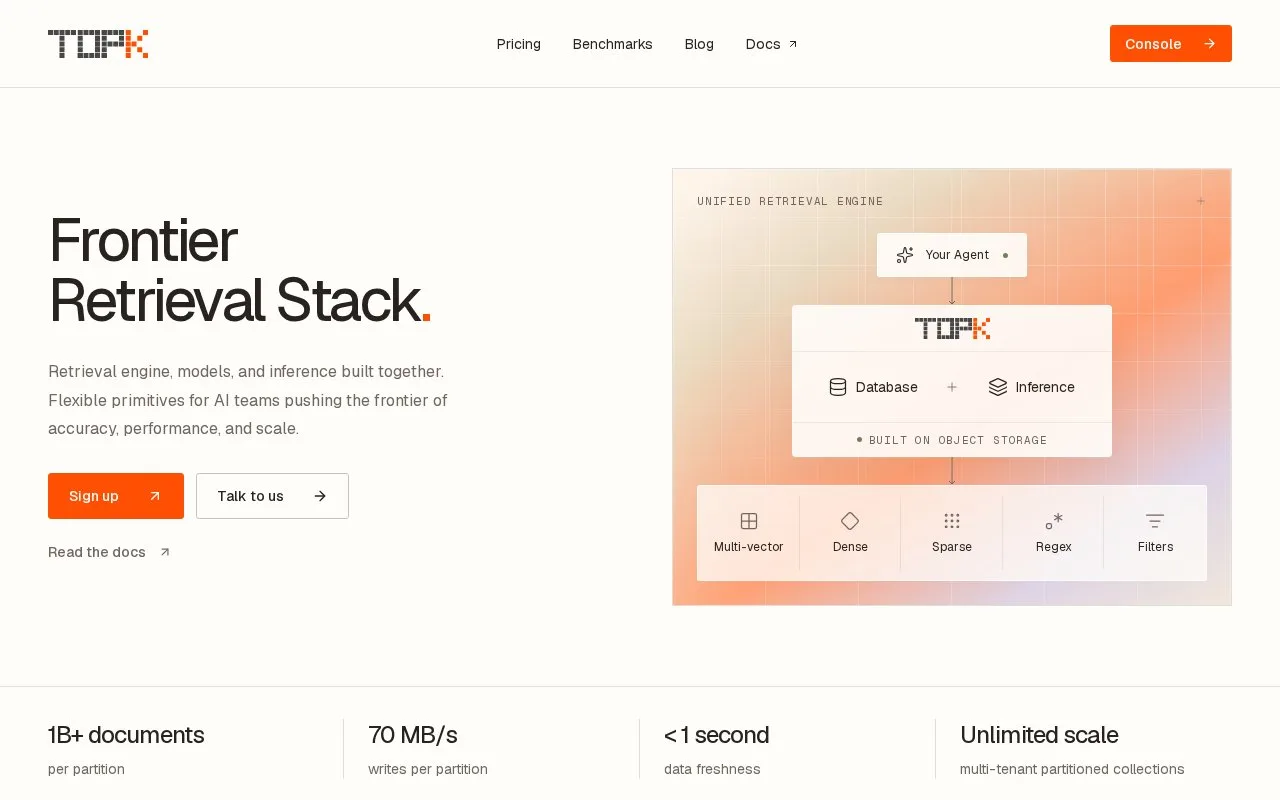The height and width of the screenshot is (800, 1280).
Task: Click the "1B+ documents" stat
Action: pos(126,735)
